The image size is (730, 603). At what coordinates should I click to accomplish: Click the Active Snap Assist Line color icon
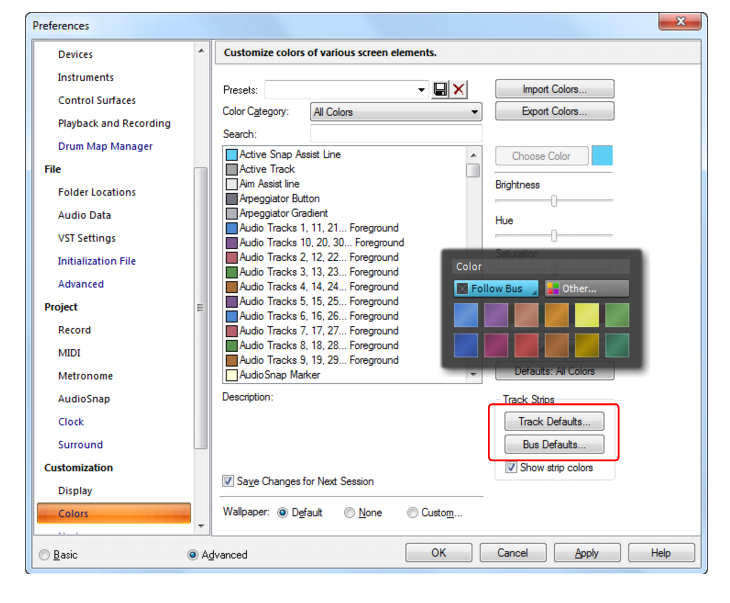[232, 155]
